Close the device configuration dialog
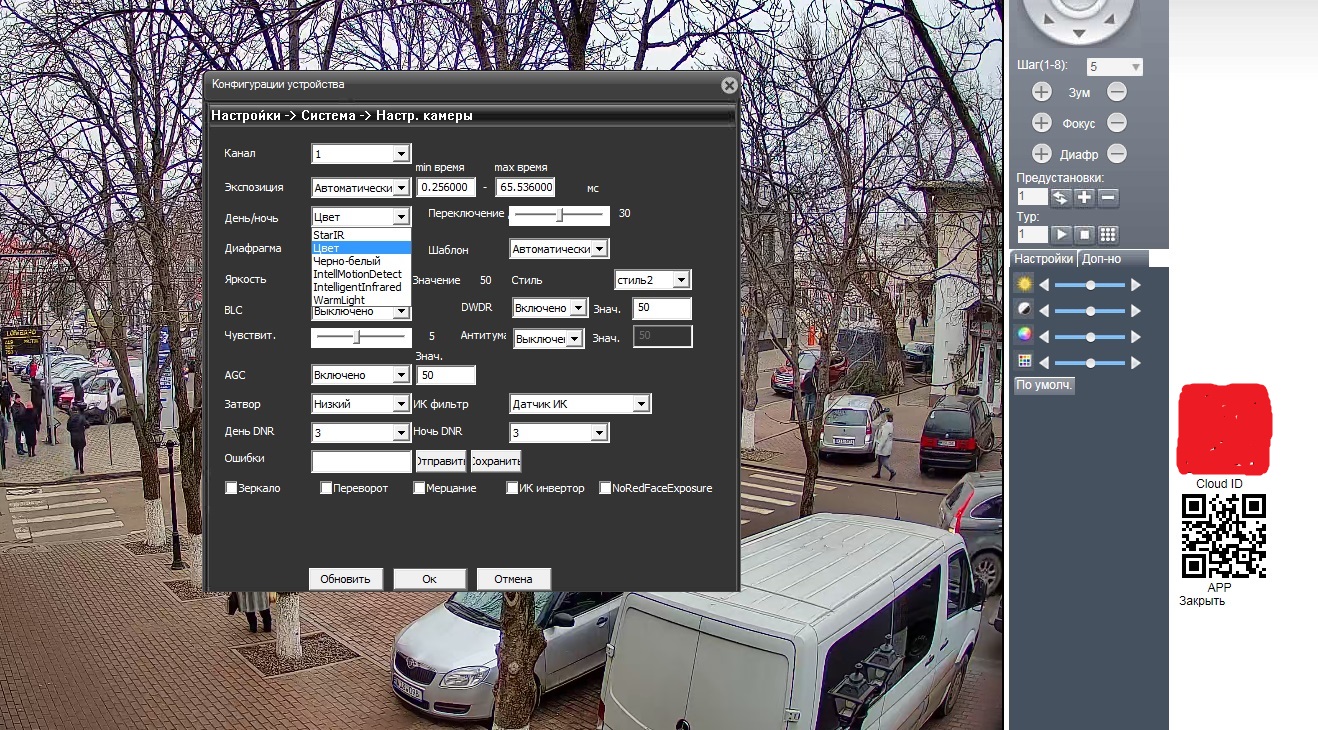The image size is (1318, 730). coord(729,86)
